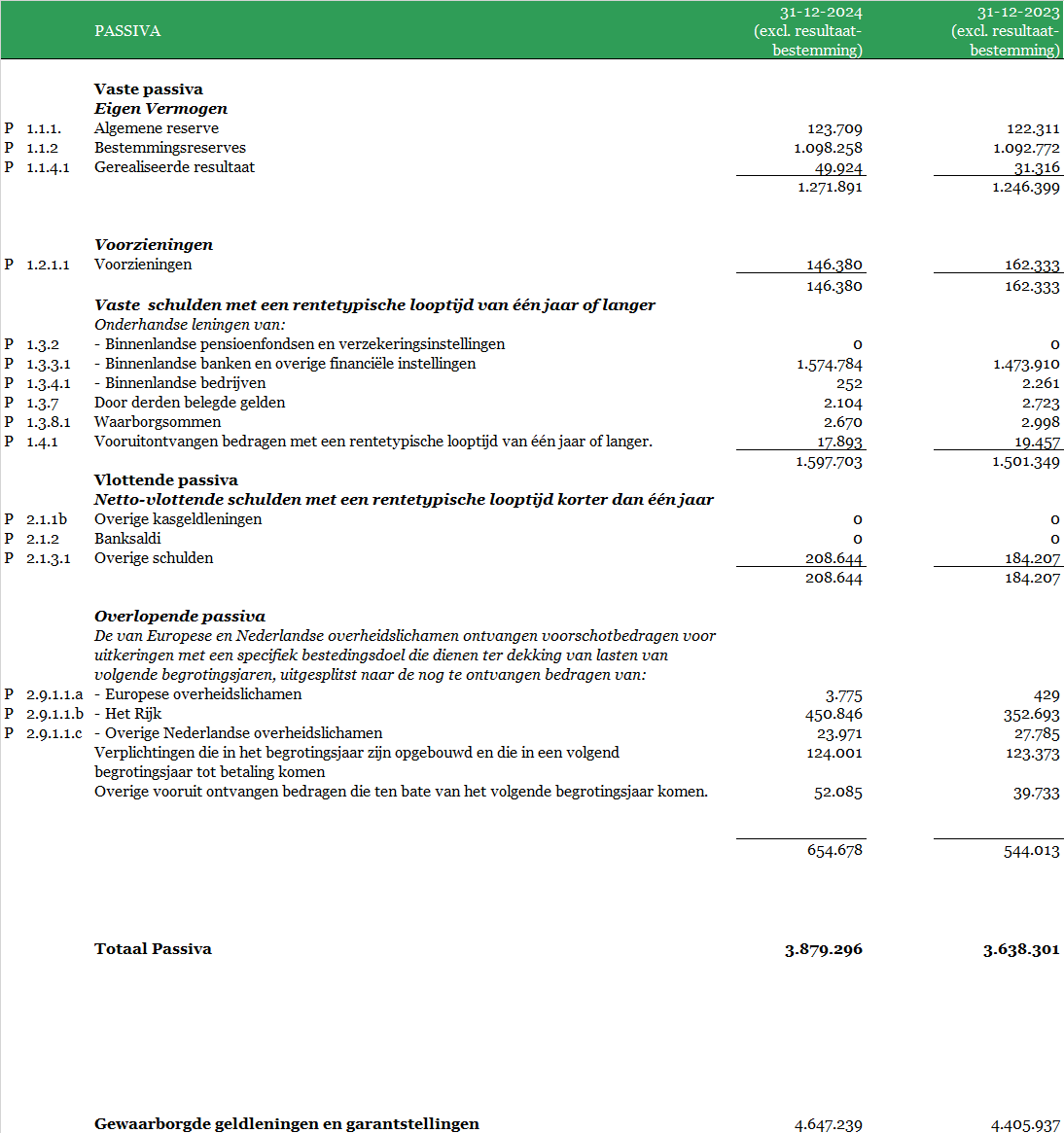This screenshot has height=1133, width=1064.
Task: Click equity subtotal 1.246.399
Action: 1026,187
